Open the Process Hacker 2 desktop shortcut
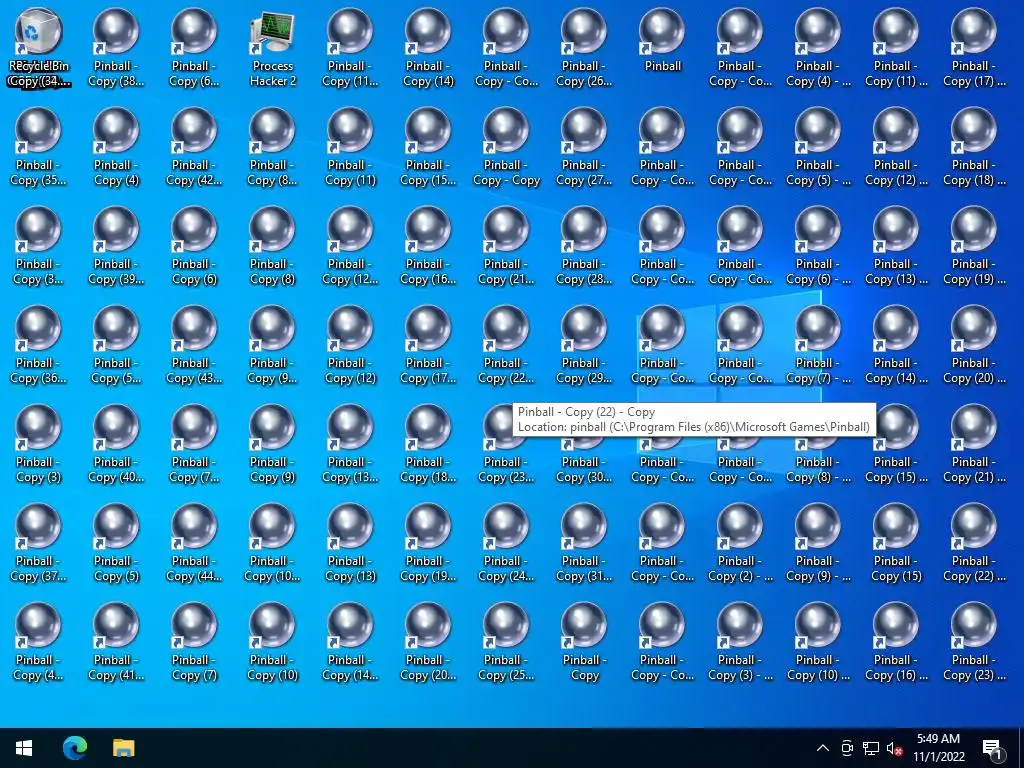This screenshot has height=768, width=1024. coord(273,49)
